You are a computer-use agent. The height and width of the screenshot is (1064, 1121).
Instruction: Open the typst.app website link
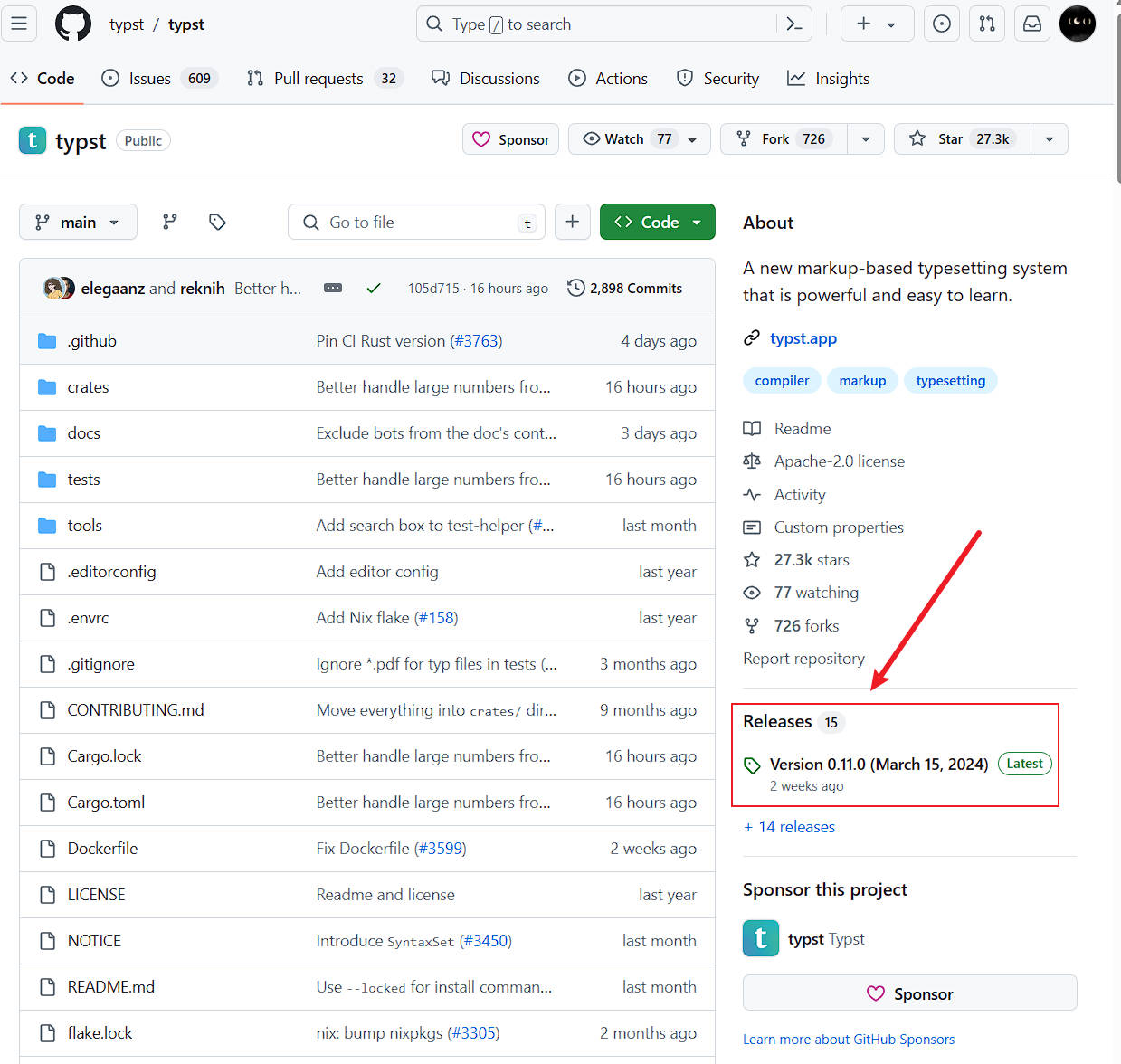point(803,338)
